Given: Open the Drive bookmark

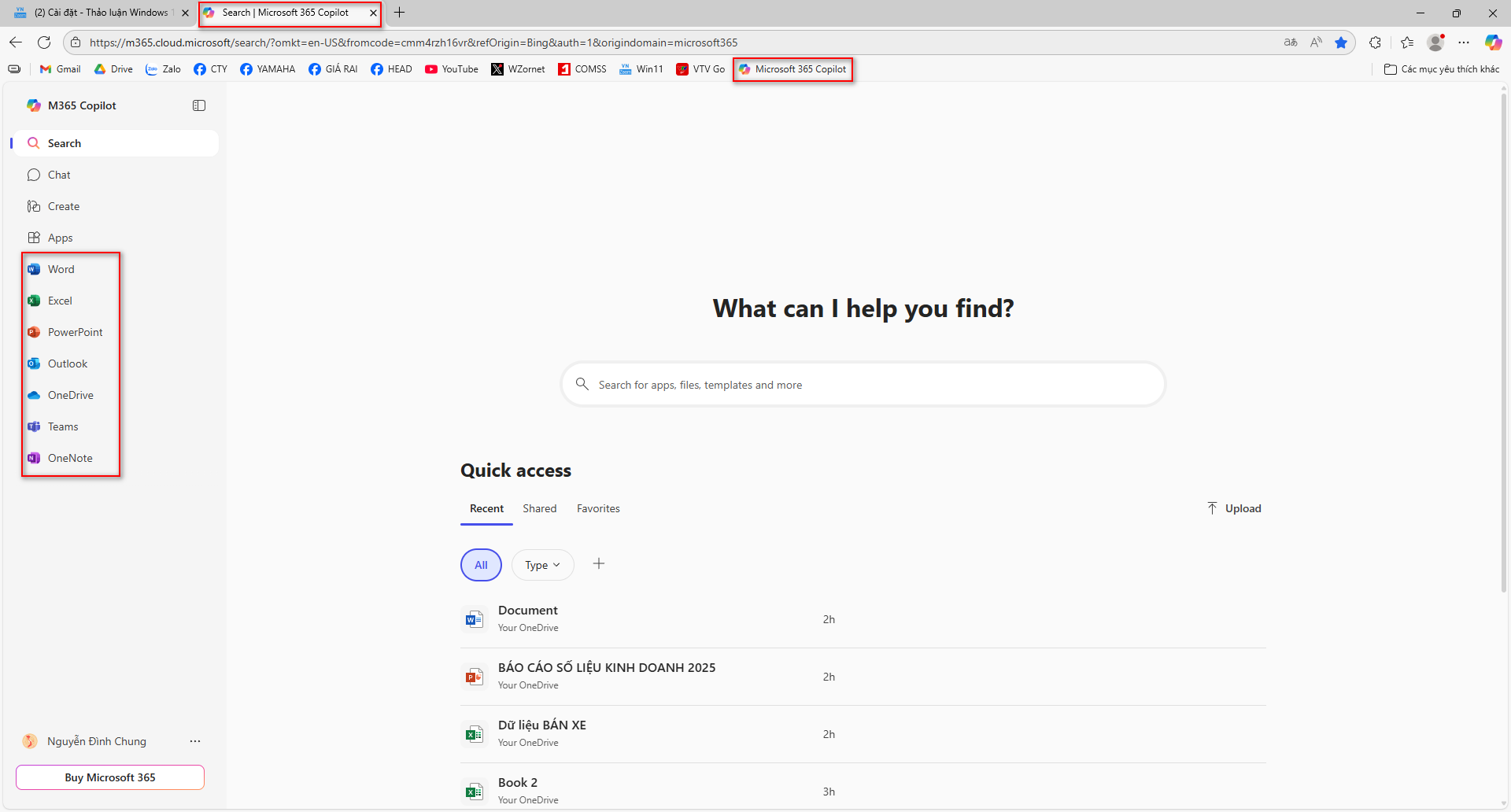Looking at the screenshot, I should [113, 69].
